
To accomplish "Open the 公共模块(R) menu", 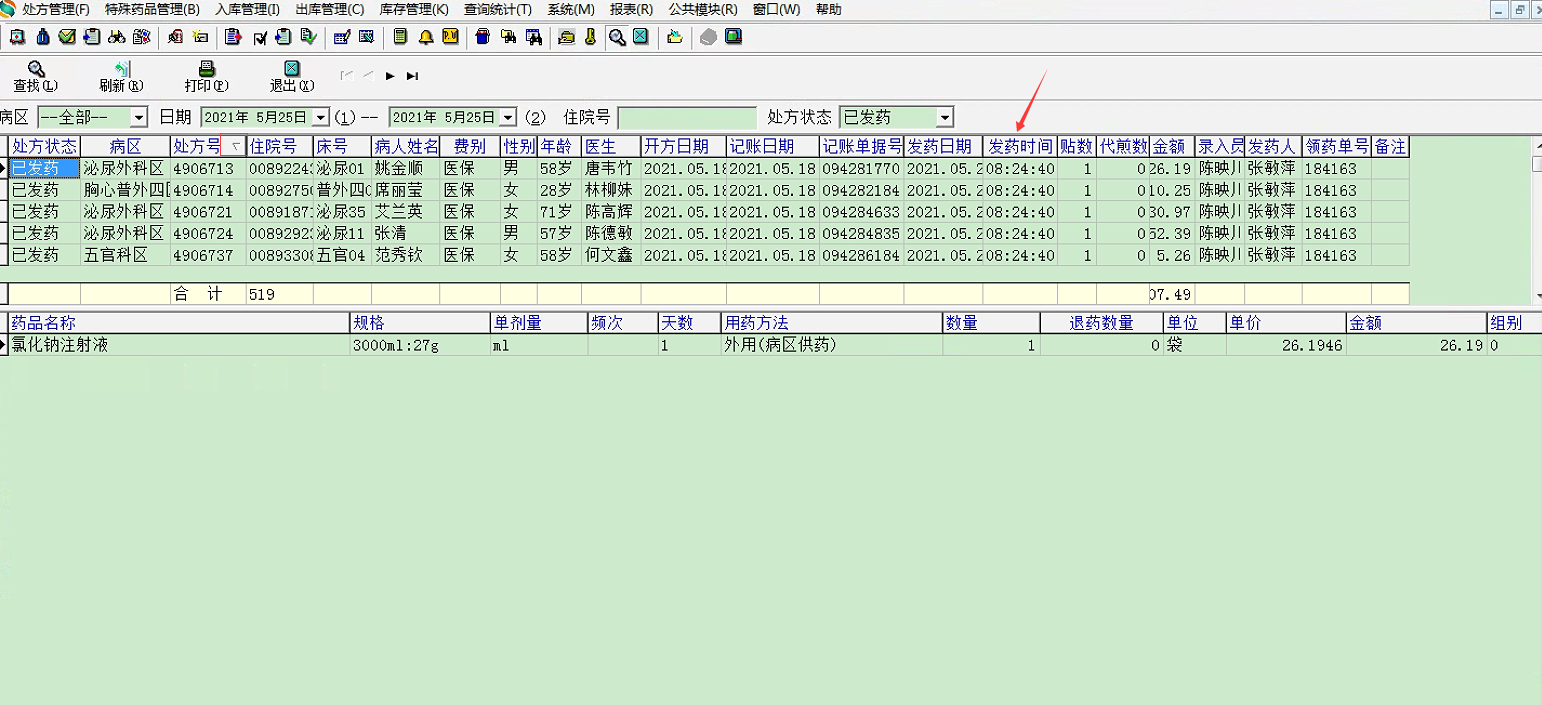I will pyautogui.click(x=703, y=9).
